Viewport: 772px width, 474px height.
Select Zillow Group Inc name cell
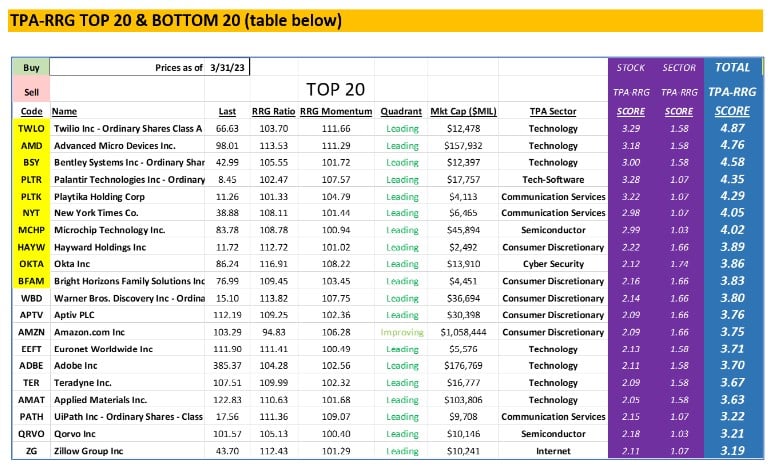89,451
